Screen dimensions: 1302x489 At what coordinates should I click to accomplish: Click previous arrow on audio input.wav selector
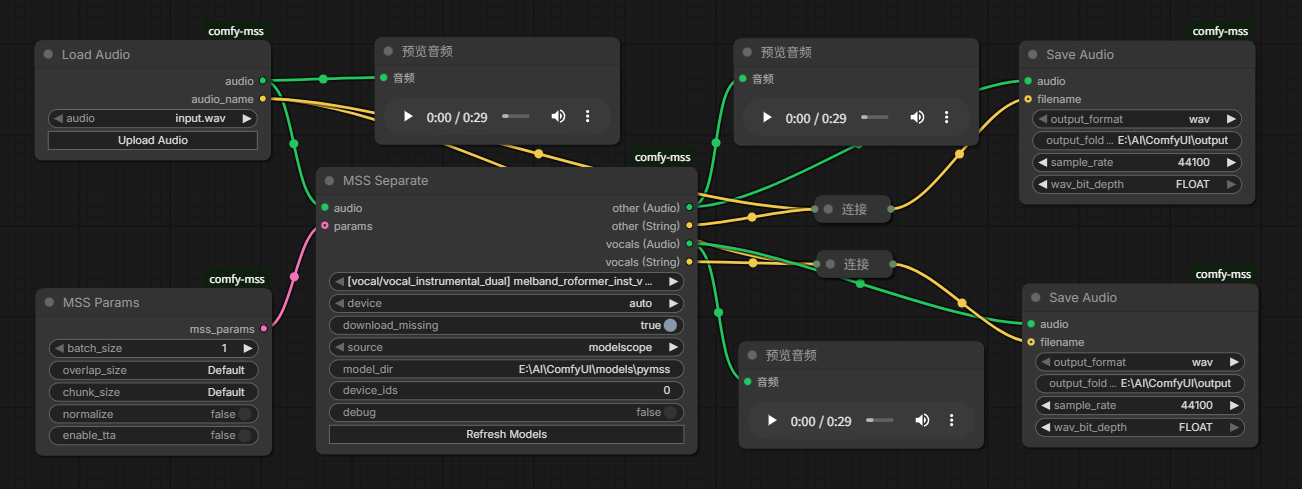58,118
